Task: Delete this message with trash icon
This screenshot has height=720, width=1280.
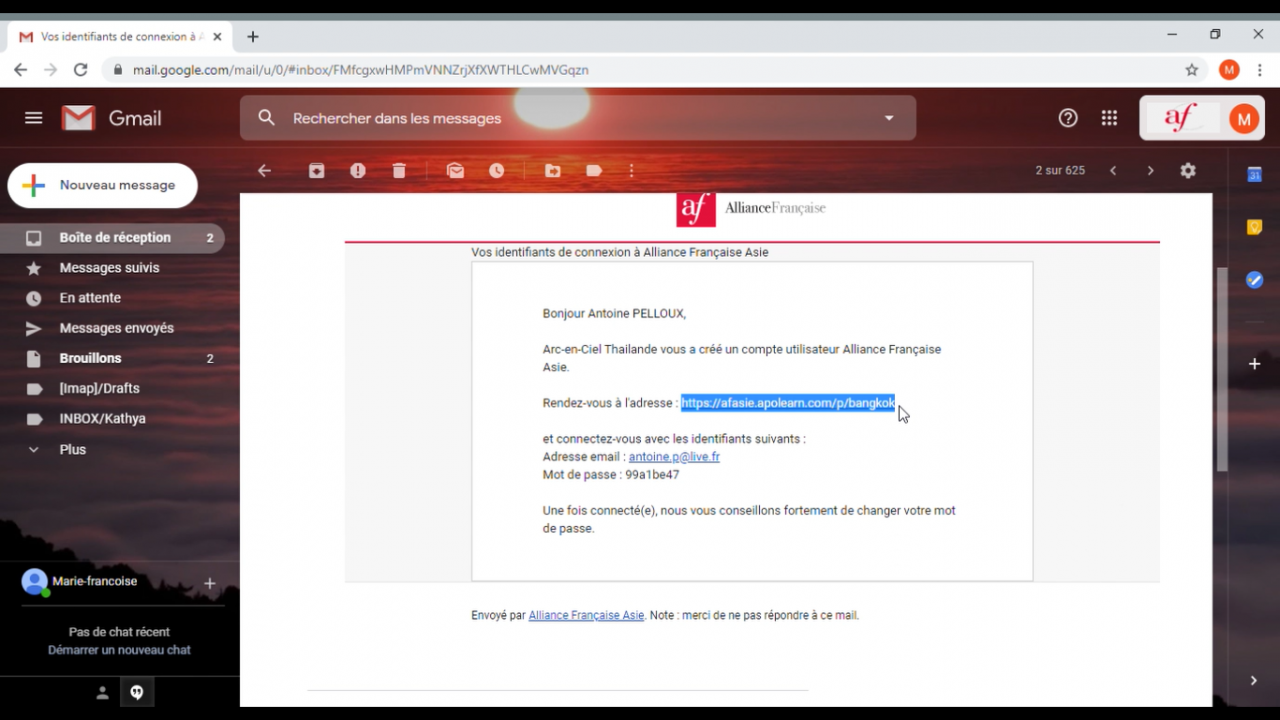Action: [x=399, y=171]
